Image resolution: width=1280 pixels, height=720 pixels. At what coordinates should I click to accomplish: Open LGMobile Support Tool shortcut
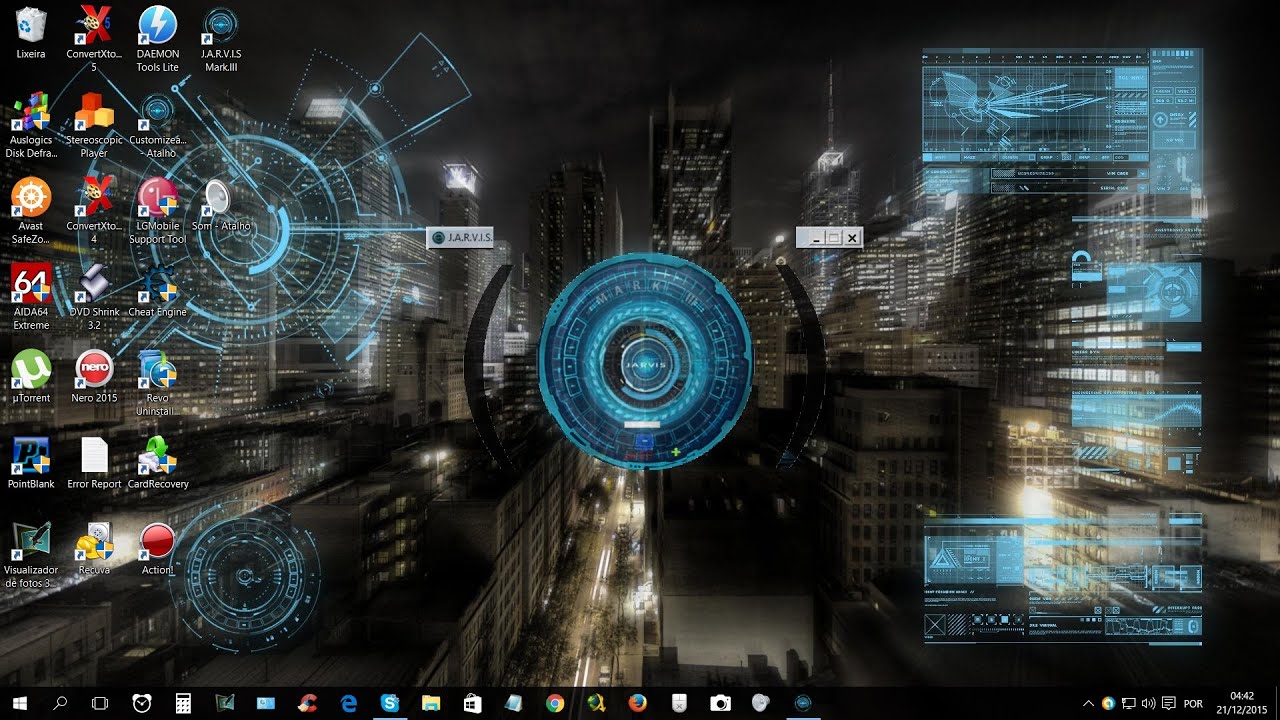click(x=157, y=211)
